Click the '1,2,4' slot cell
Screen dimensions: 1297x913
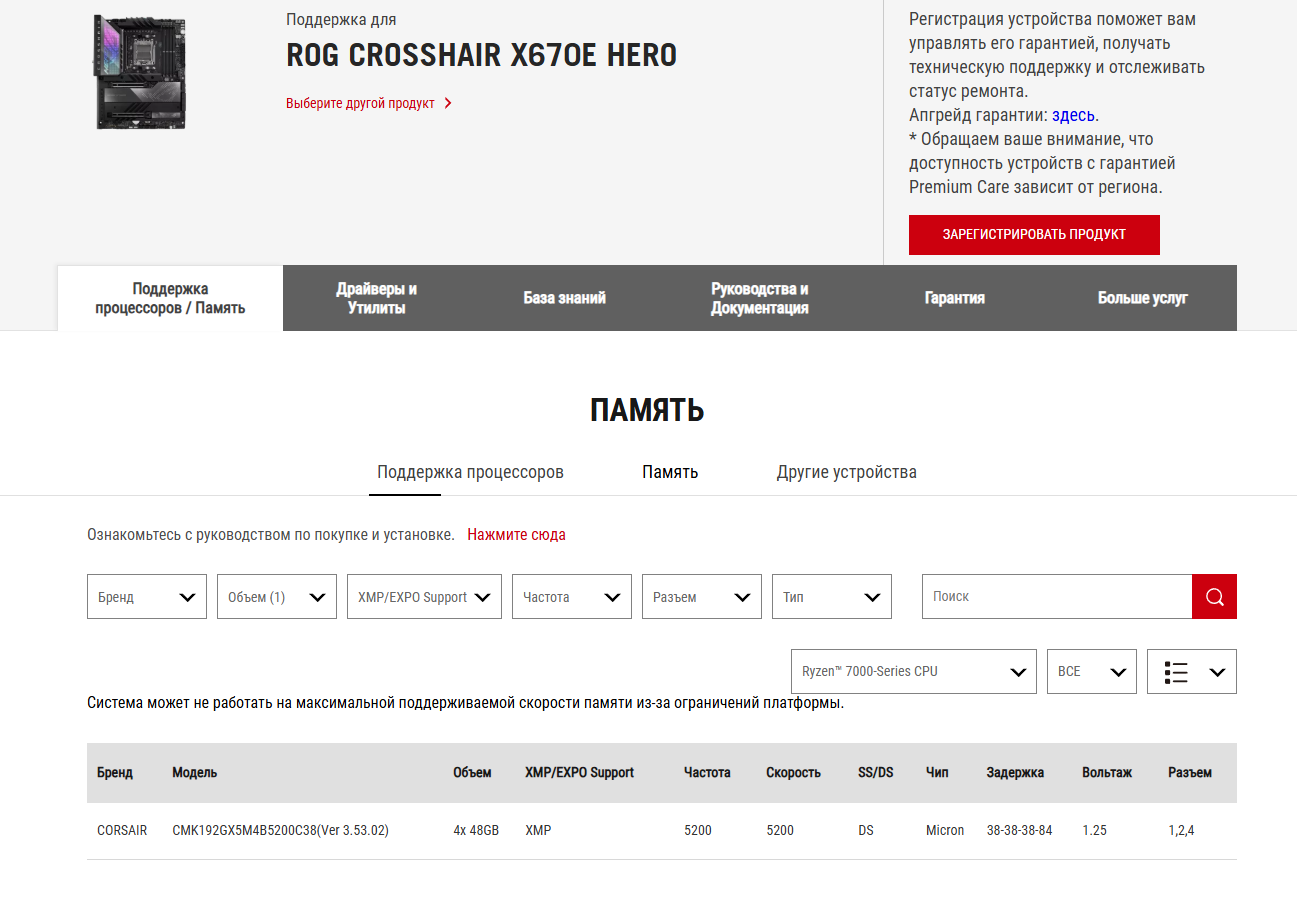(x=1181, y=831)
